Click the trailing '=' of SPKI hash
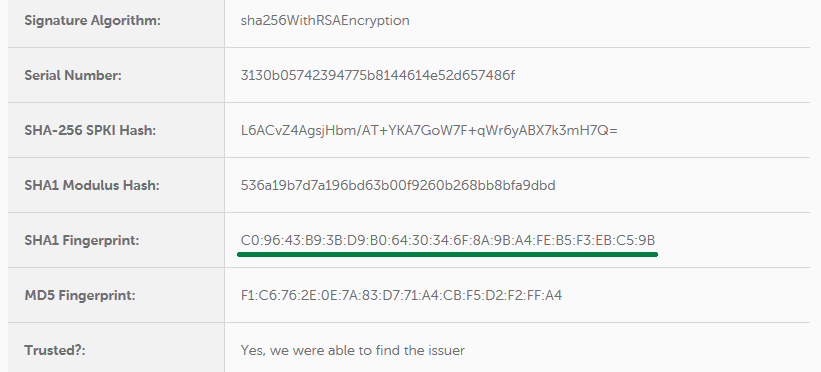The height and width of the screenshot is (372, 821). [x=614, y=130]
